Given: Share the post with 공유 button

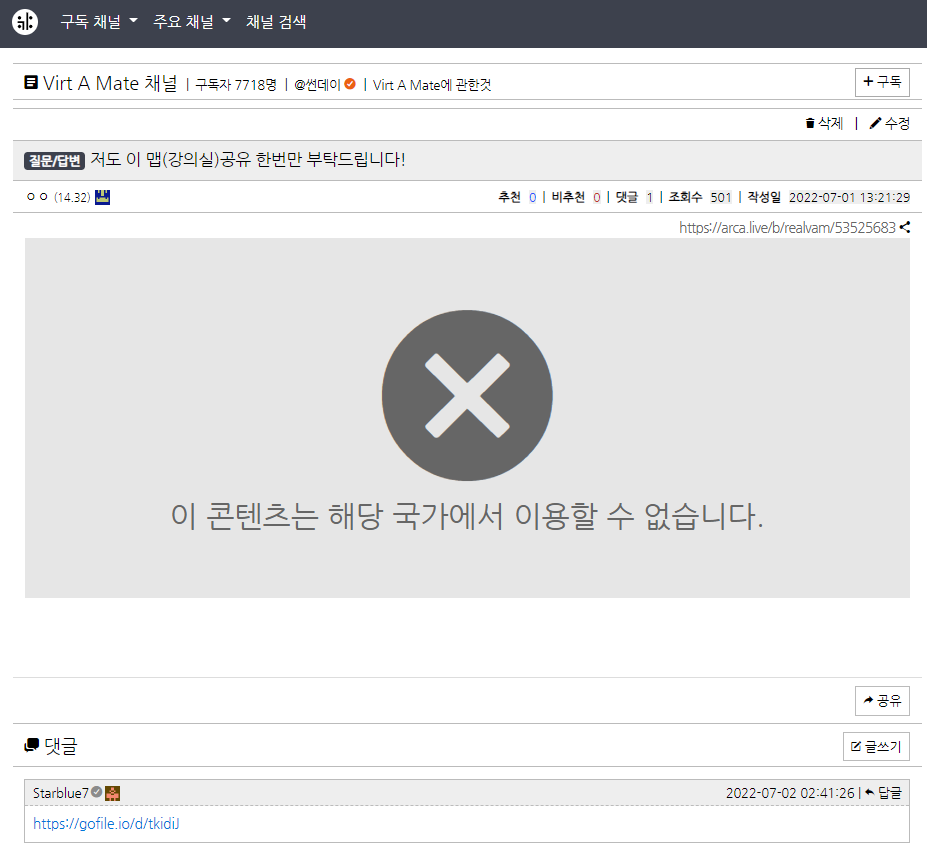Looking at the screenshot, I should tap(882, 700).
